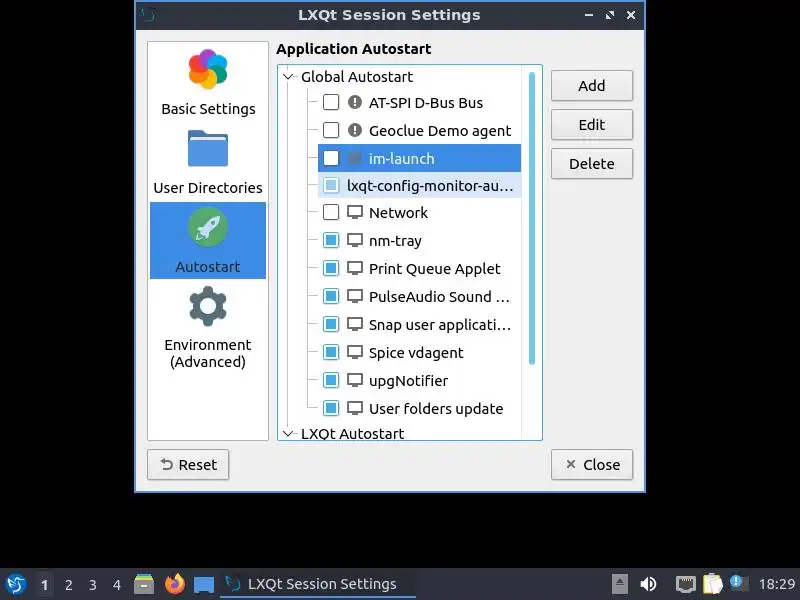
Task: Uncheck PulseAudio Sound checkbox
Action: coord(331,296)
